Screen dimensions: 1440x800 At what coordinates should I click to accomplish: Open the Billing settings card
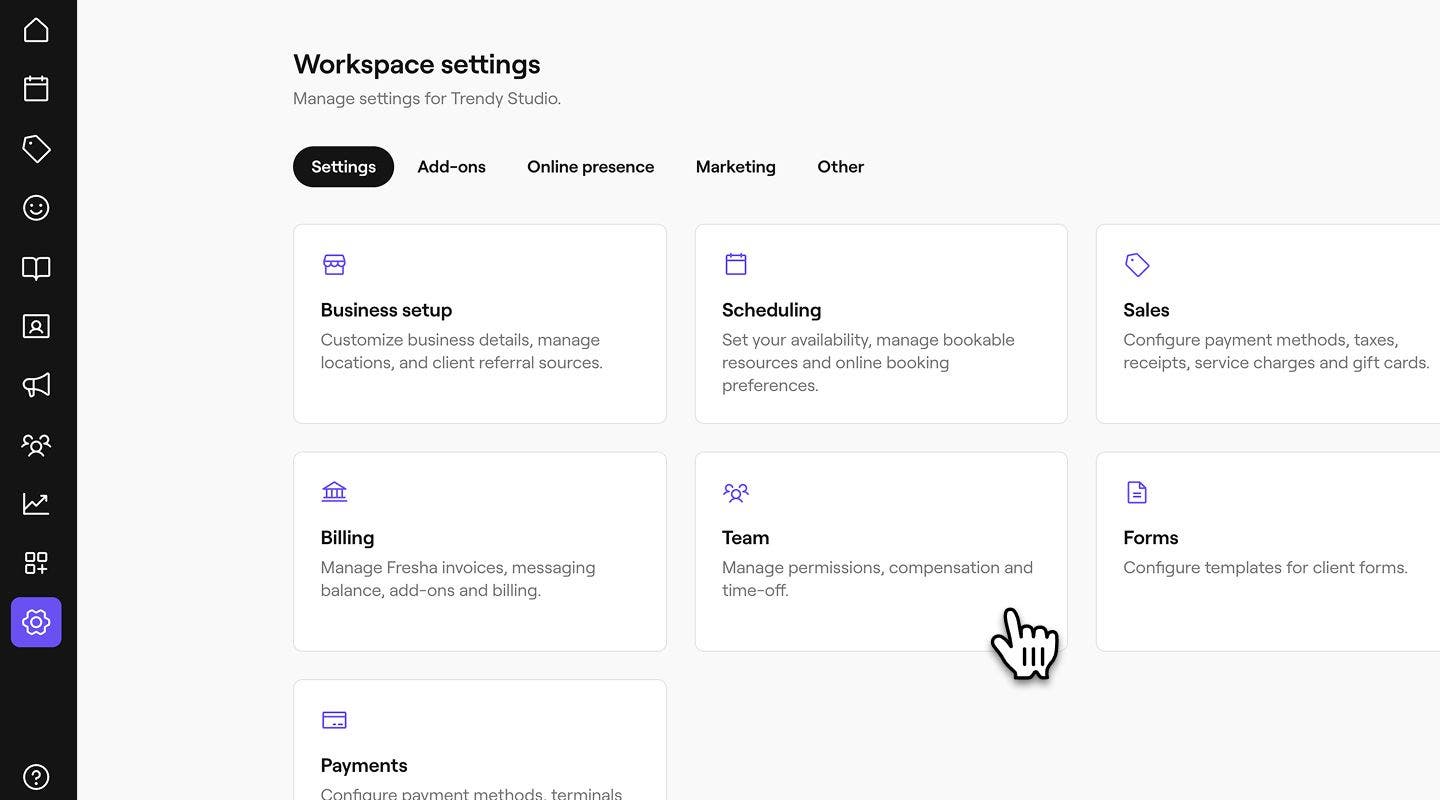click(x=479, y=552)
